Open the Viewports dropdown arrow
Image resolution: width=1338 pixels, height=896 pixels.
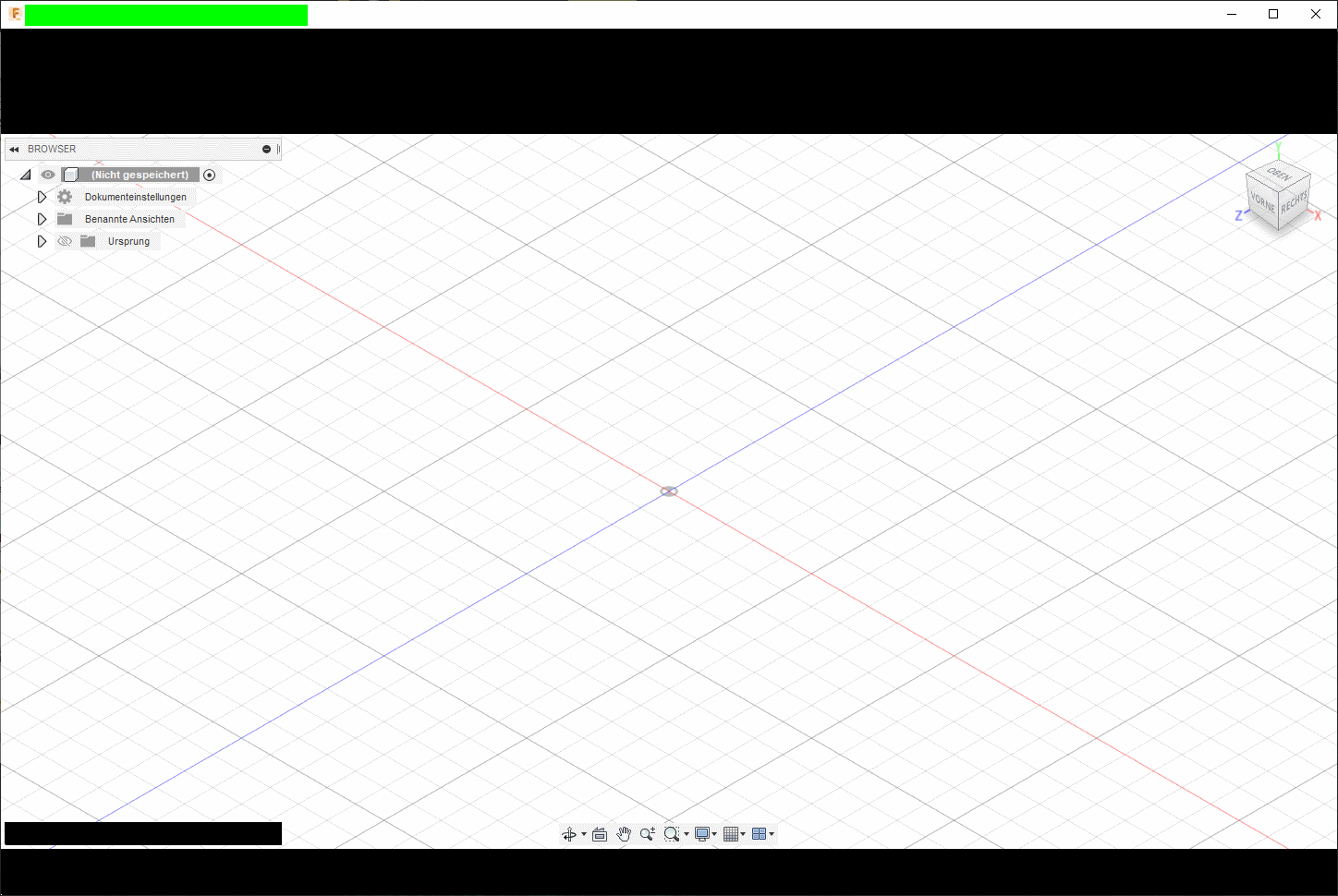pyautogui.click(x=772, y=834)
